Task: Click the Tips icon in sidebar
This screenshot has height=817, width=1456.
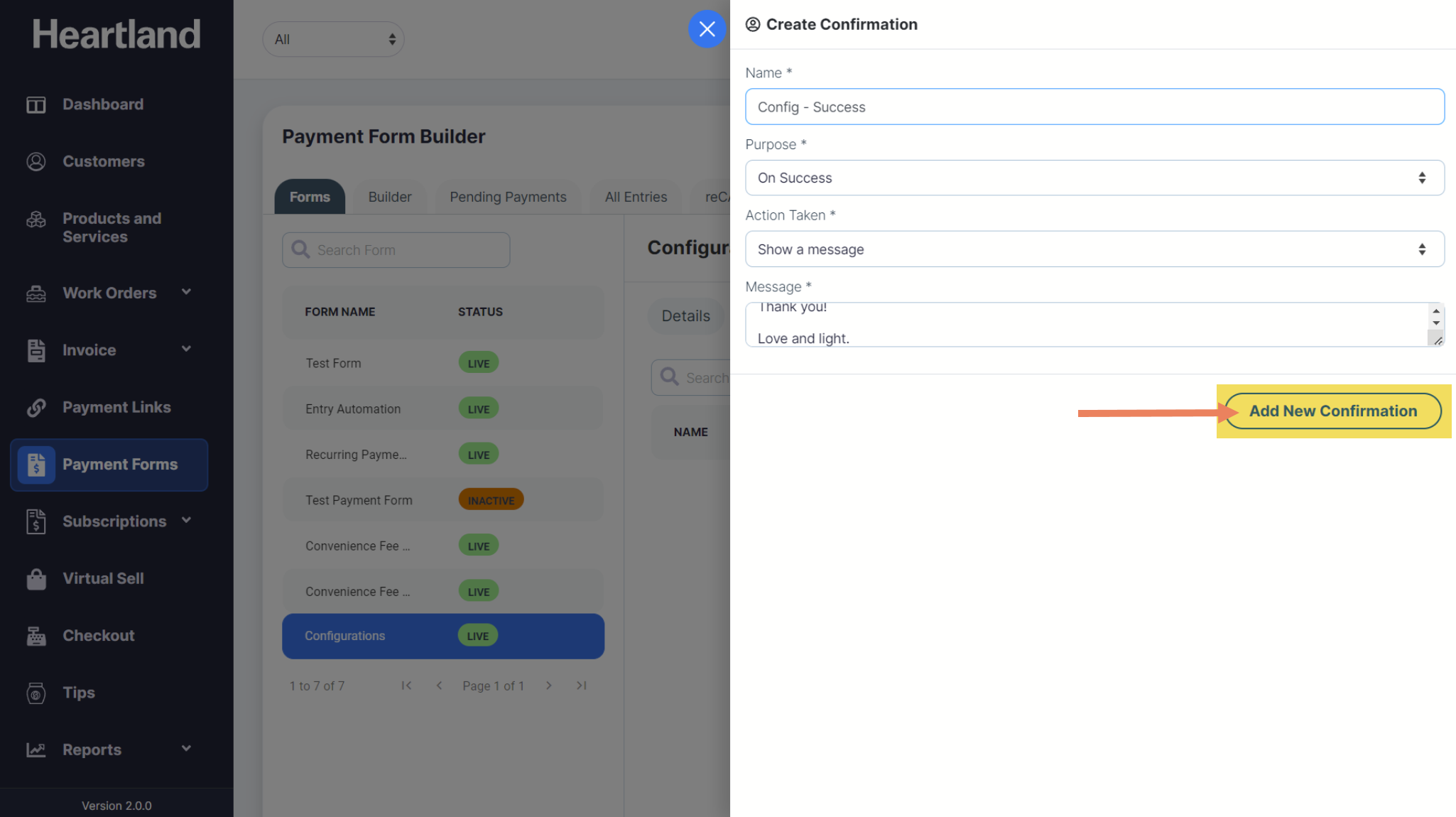Action: [x=36, y=693]
